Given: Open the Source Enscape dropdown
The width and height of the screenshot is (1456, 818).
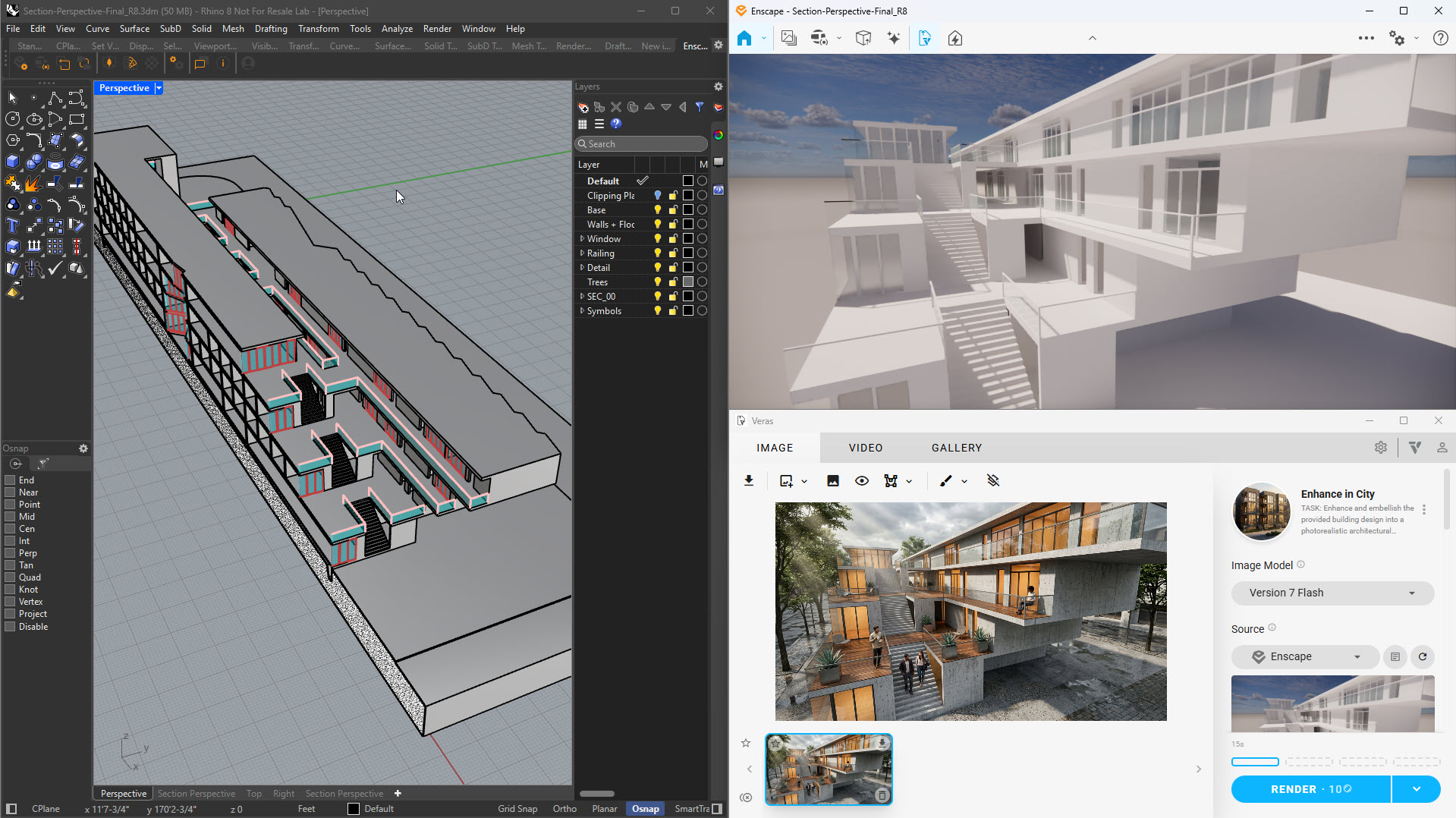Looking at the screenshot, I should pyautogui.click(x=1305, y=657).
